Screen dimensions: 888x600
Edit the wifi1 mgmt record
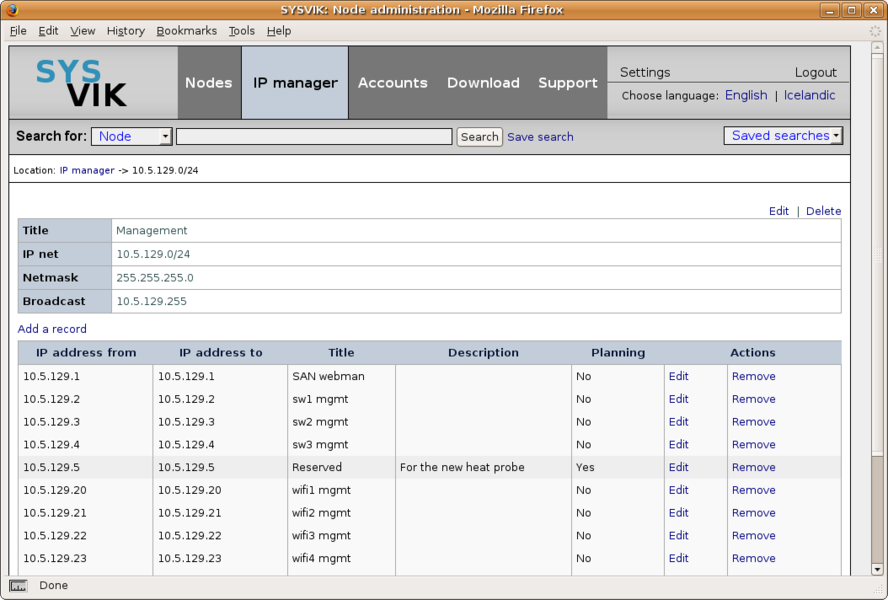click(678, 490)
